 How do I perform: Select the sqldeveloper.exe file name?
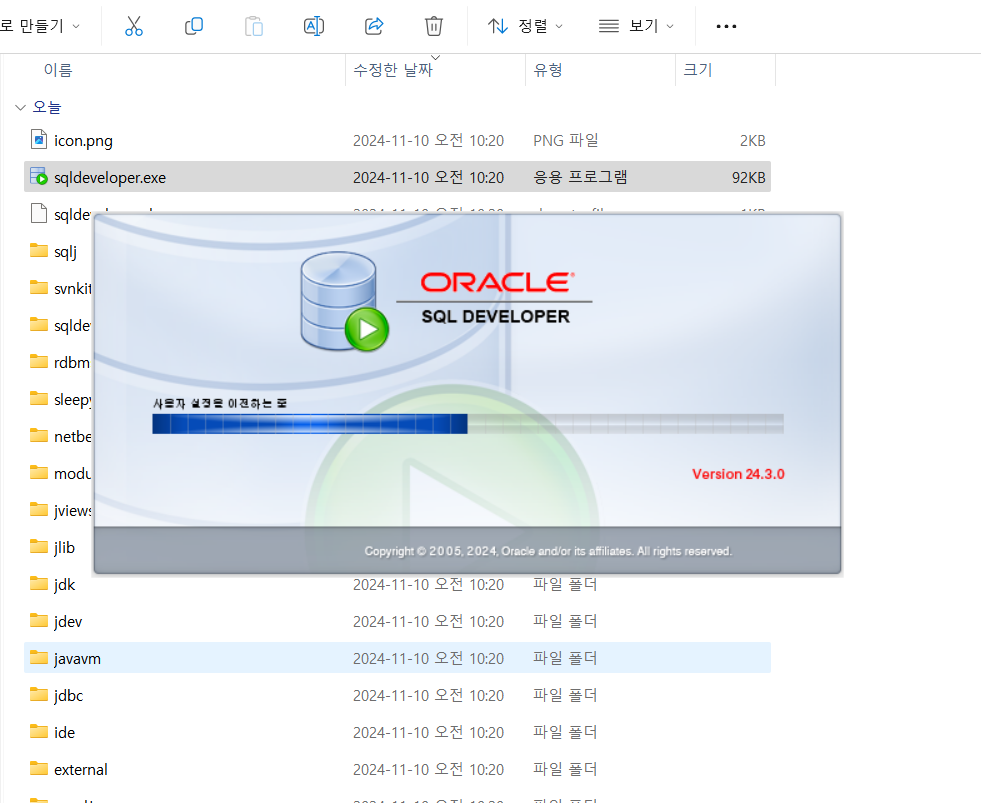(110, 178)
